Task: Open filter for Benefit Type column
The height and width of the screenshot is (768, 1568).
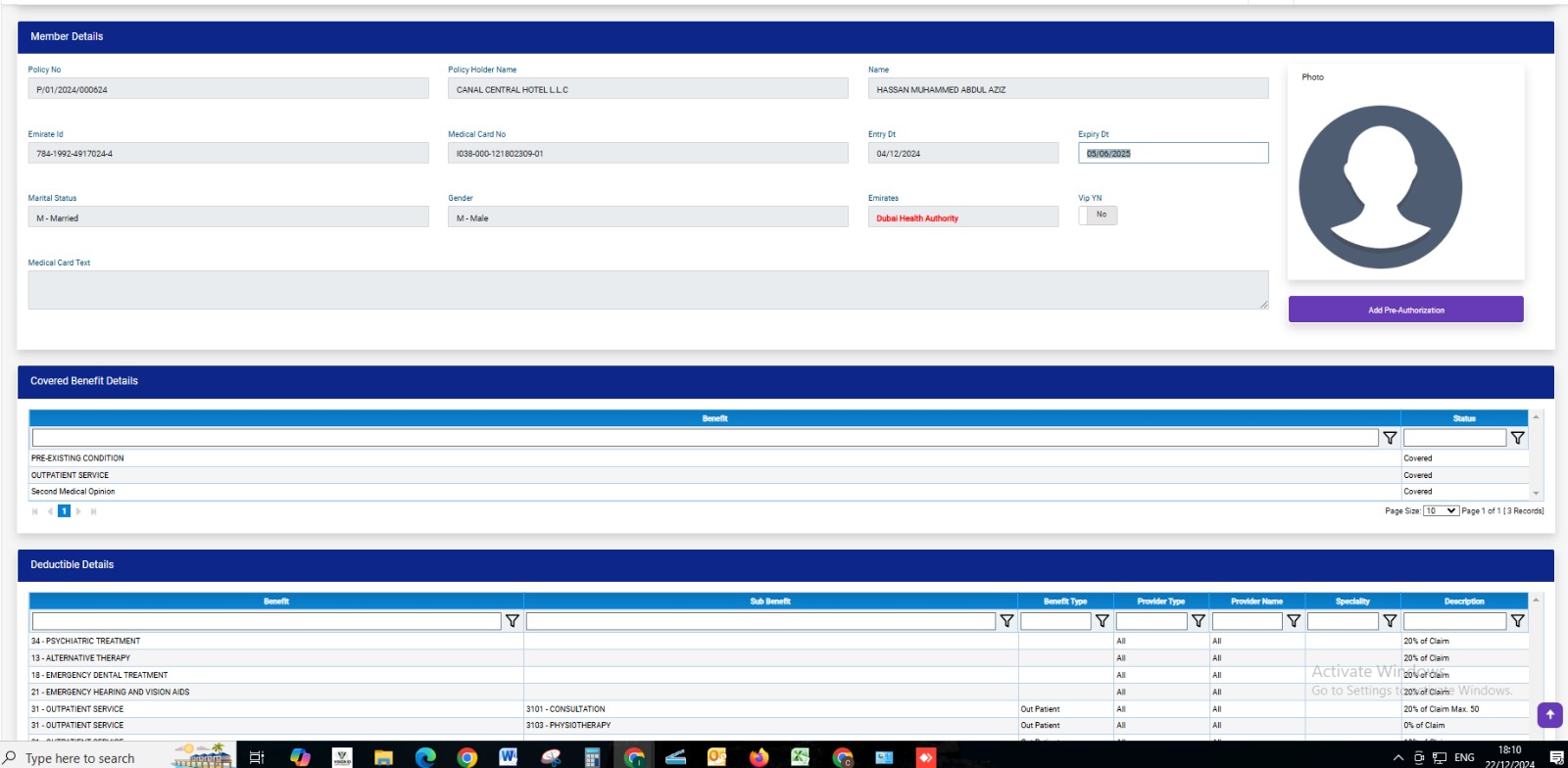Action: pos(1102,621)
